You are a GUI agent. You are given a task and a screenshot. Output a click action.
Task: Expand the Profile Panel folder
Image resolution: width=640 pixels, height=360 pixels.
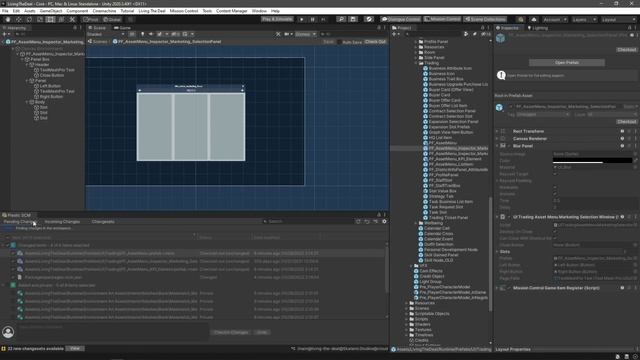pyautogui.click(x=416, y=42)
